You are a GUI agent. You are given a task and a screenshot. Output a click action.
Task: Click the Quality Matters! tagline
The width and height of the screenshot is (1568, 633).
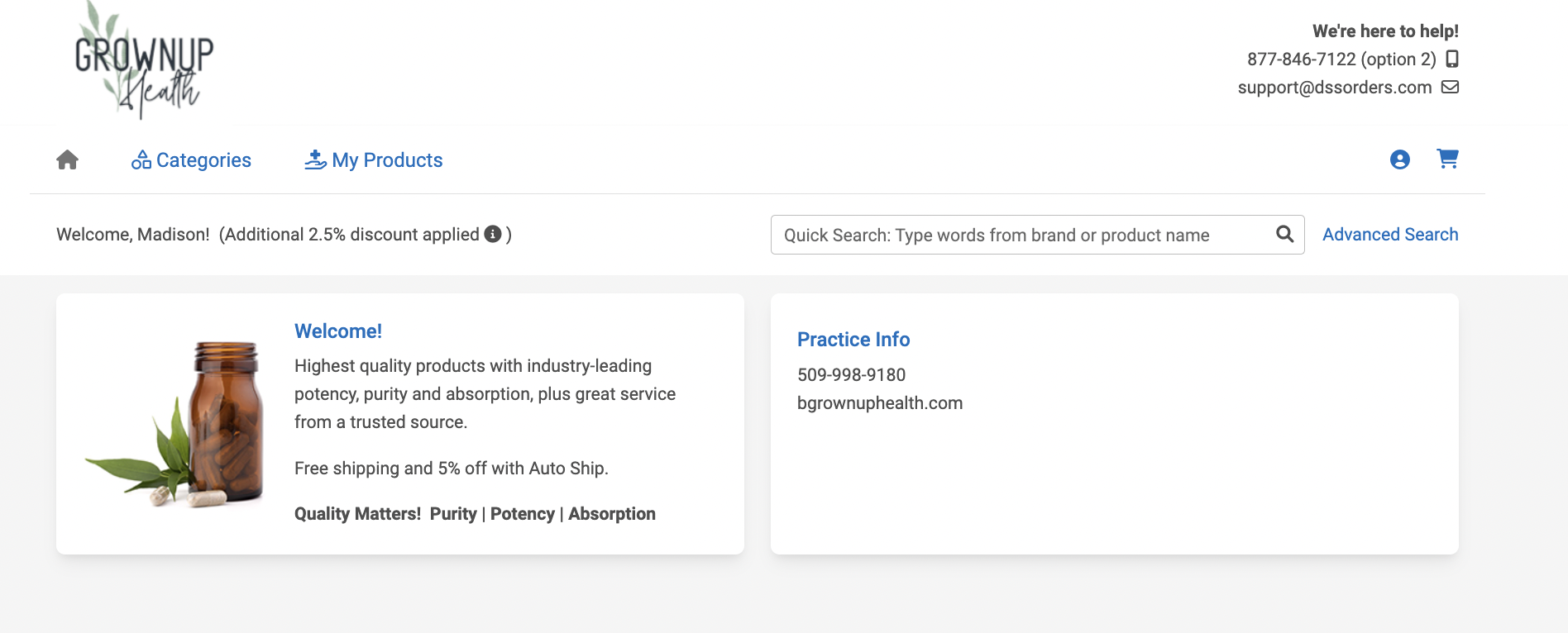[475, 514]
